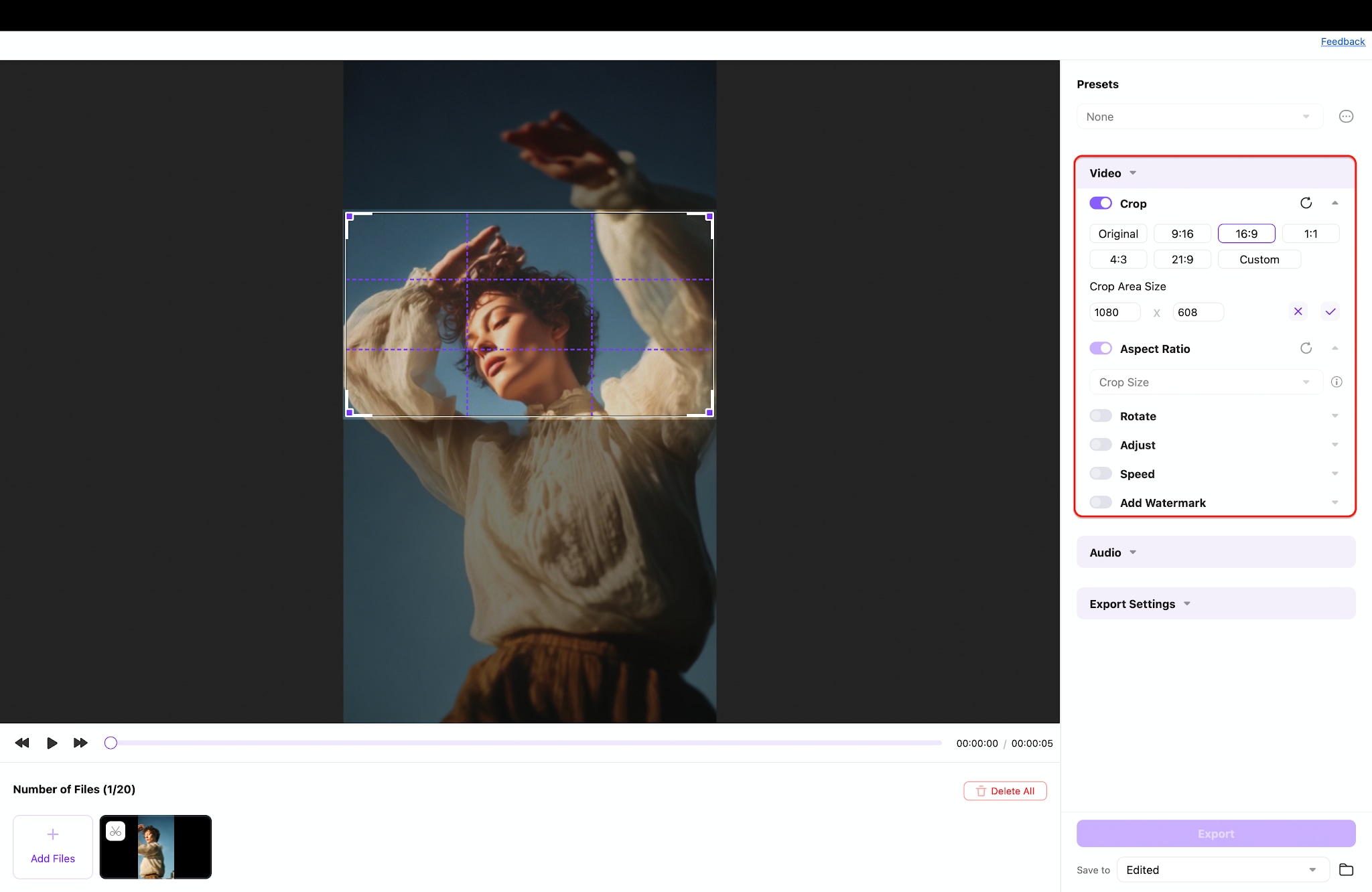Select the Custom crop ratio
Image resolution: width=1372 pixels, height=892 pixels.
pos(1259,259)
